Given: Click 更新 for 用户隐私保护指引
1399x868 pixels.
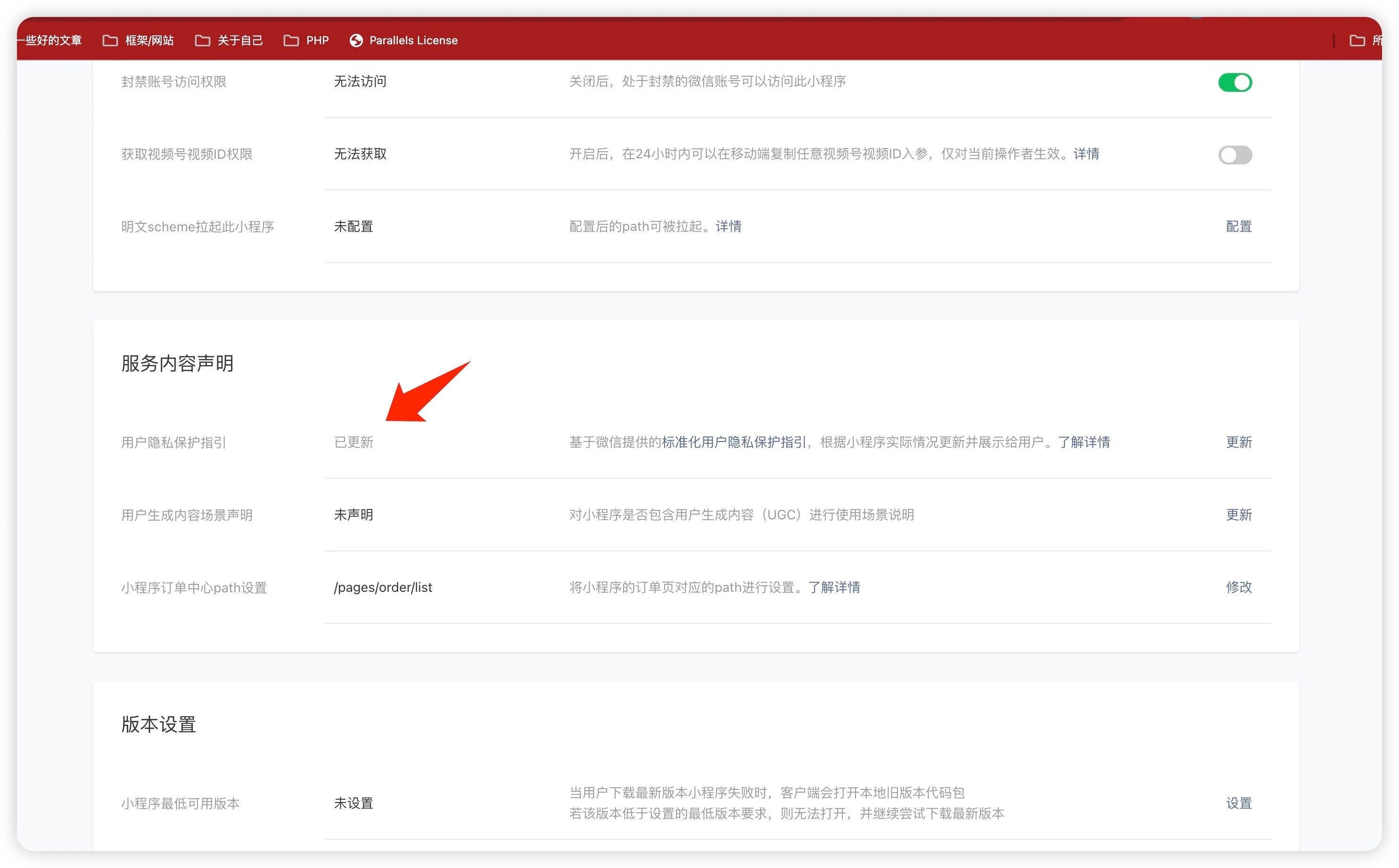Looking at the screenshot, I should 1238,442.
